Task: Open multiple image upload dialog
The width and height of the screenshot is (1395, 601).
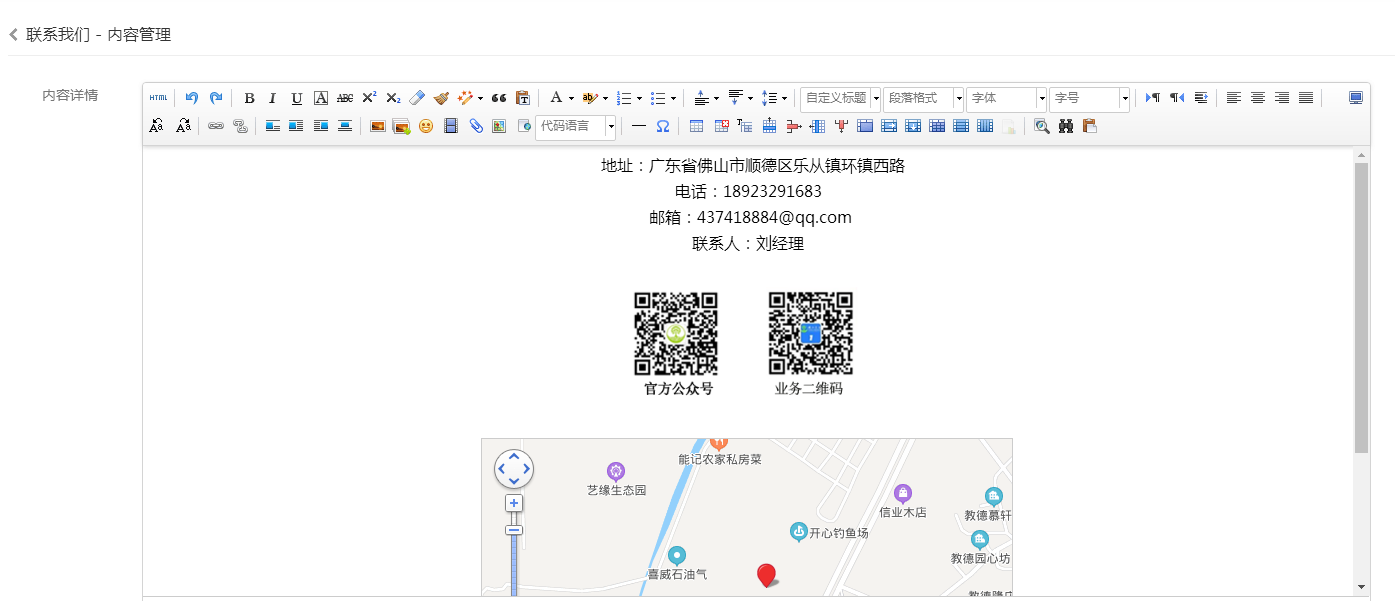Action: click(x=401, y=126)
